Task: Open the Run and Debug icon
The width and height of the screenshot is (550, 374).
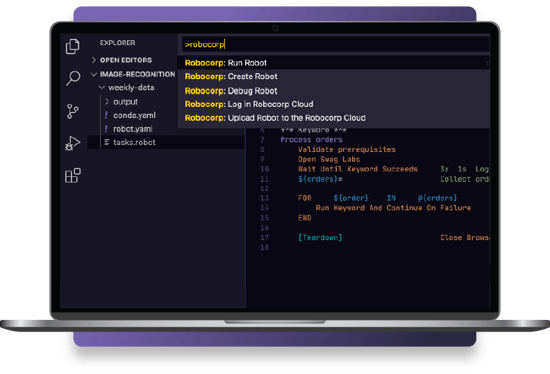Action: click(73, 143)
